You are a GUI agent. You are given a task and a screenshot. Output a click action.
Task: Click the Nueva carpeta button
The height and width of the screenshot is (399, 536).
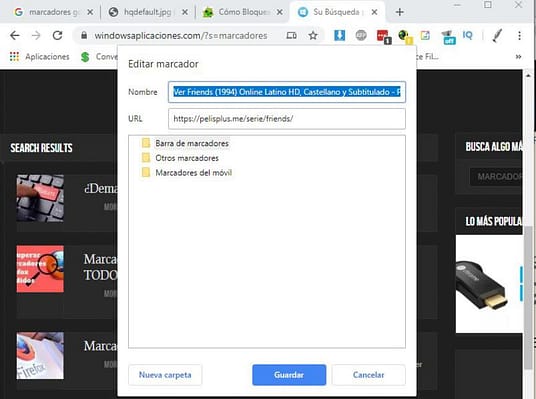click(x=165, y=375)
